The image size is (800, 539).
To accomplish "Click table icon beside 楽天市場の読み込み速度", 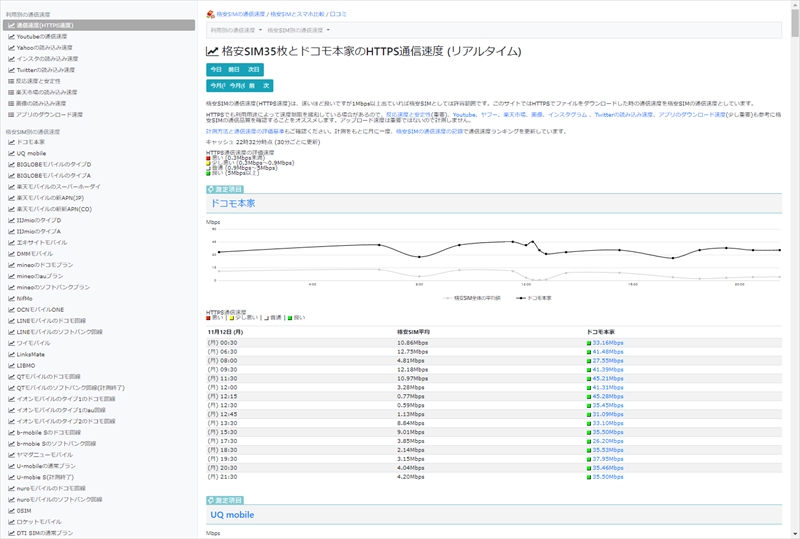I will (11, 92).
